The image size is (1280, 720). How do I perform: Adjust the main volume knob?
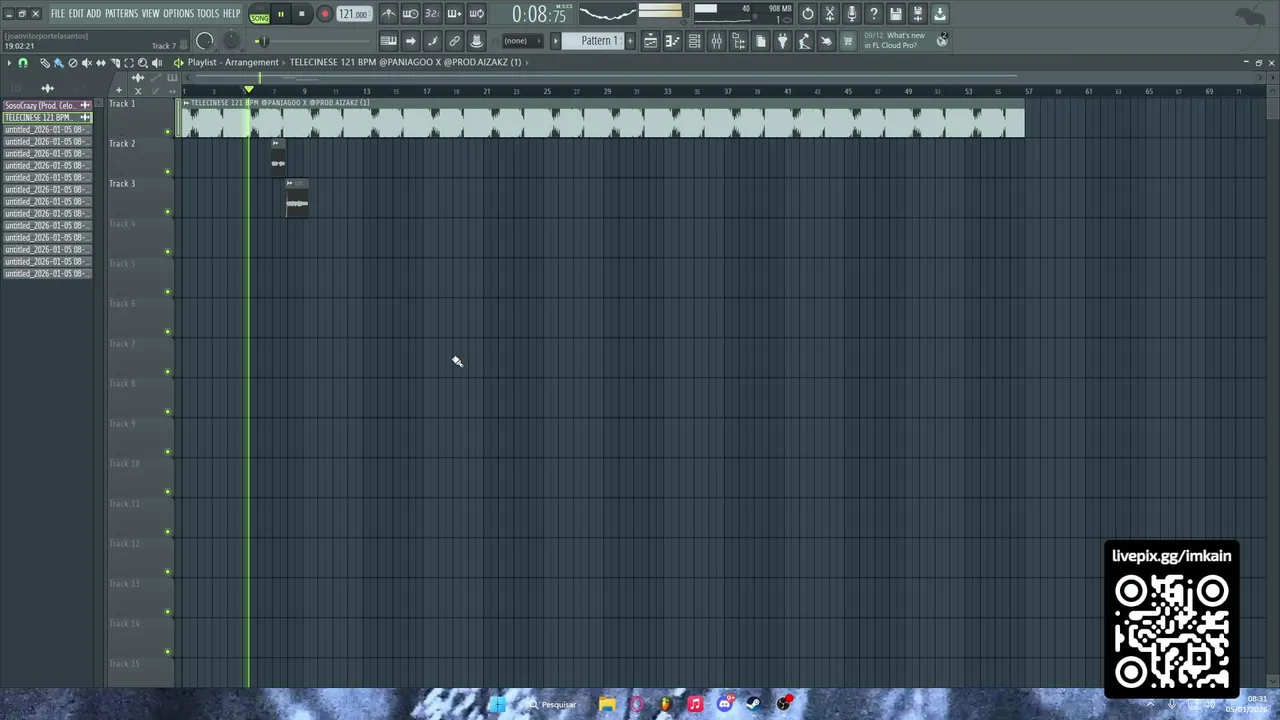[204, 41]
